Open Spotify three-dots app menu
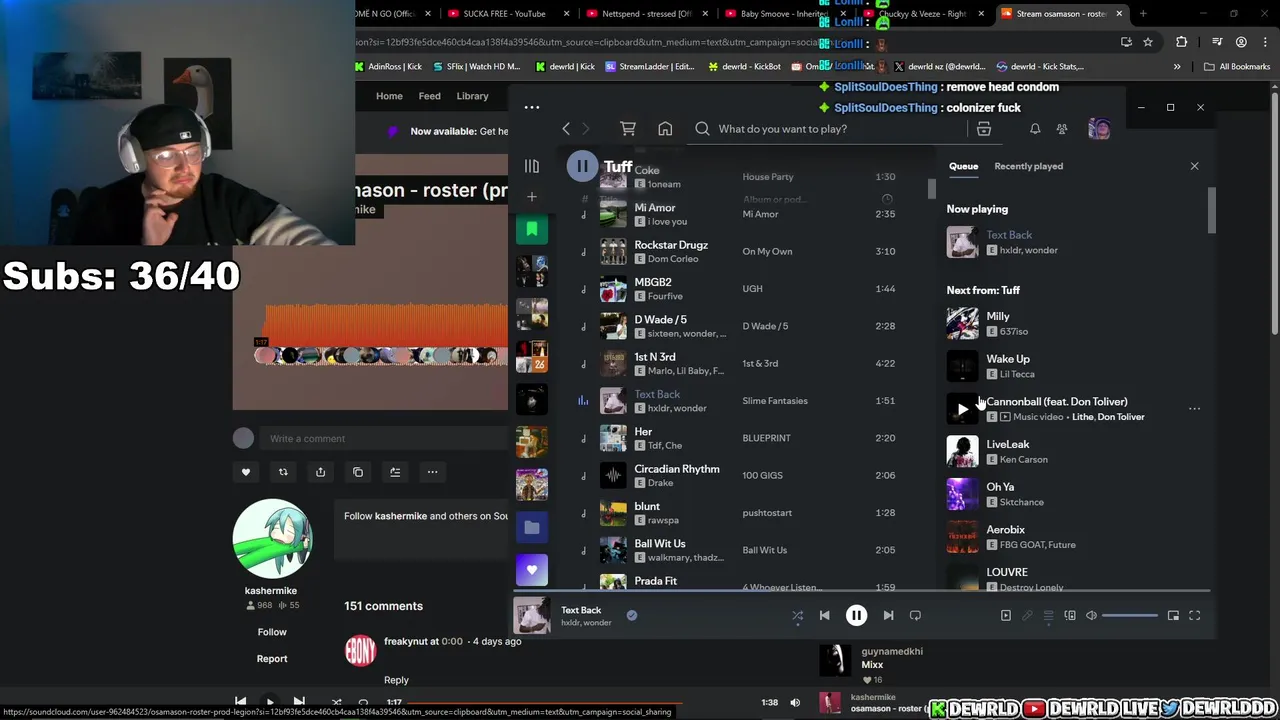 (532, 107)
